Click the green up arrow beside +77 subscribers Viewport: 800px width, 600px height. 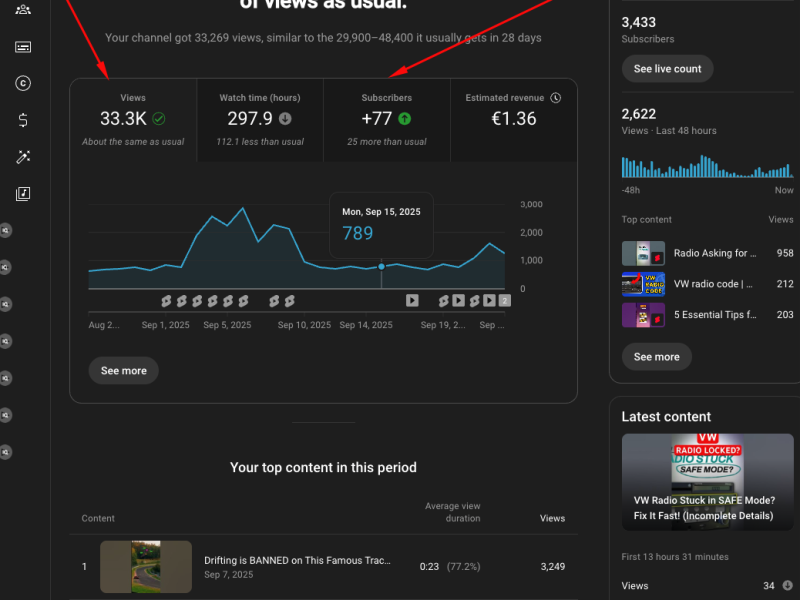[404, 119]
